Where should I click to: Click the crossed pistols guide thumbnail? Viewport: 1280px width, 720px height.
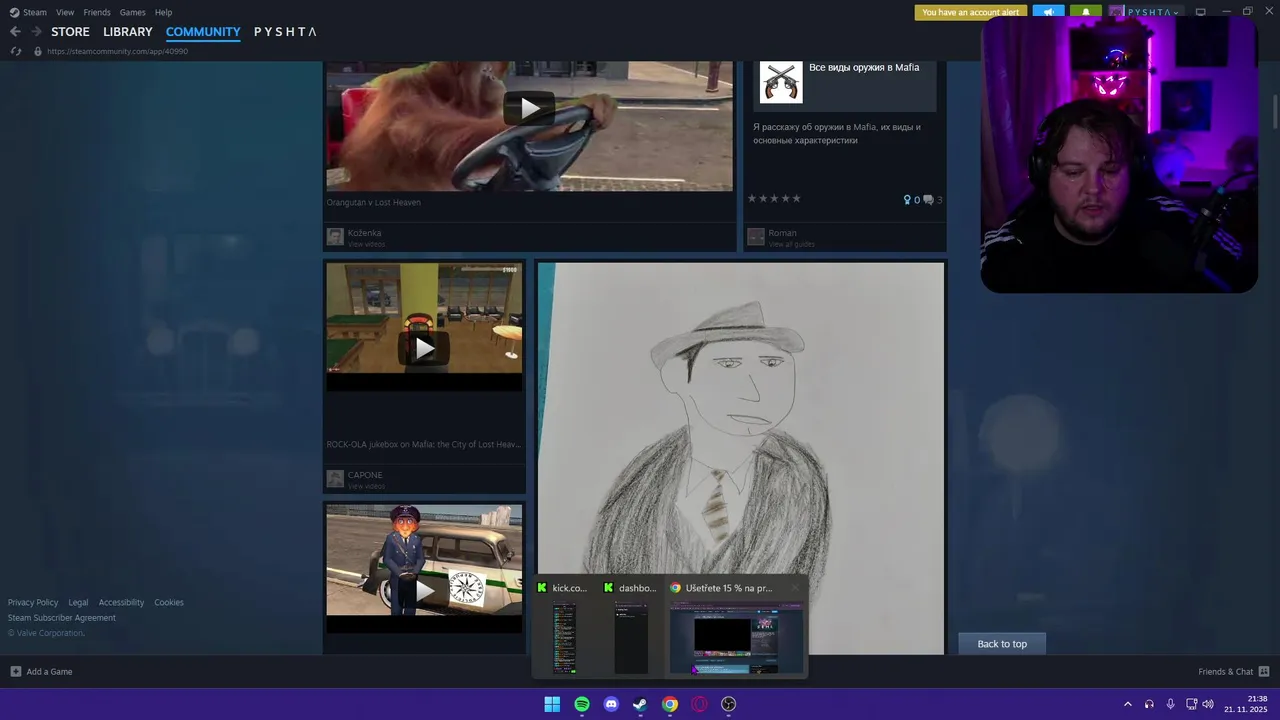[x=781, y=82]
